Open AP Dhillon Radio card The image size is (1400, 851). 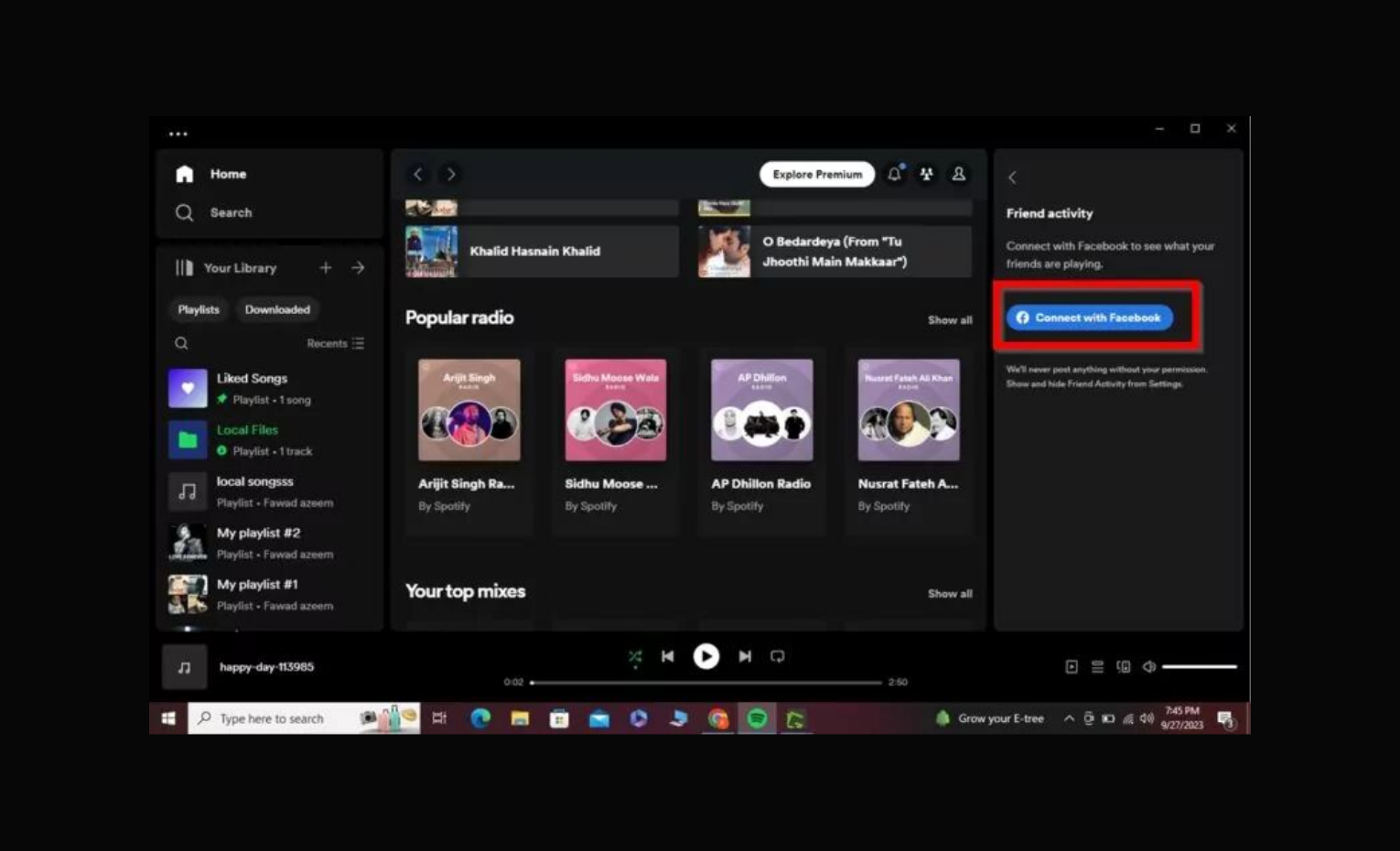click(x=762, y=441)
